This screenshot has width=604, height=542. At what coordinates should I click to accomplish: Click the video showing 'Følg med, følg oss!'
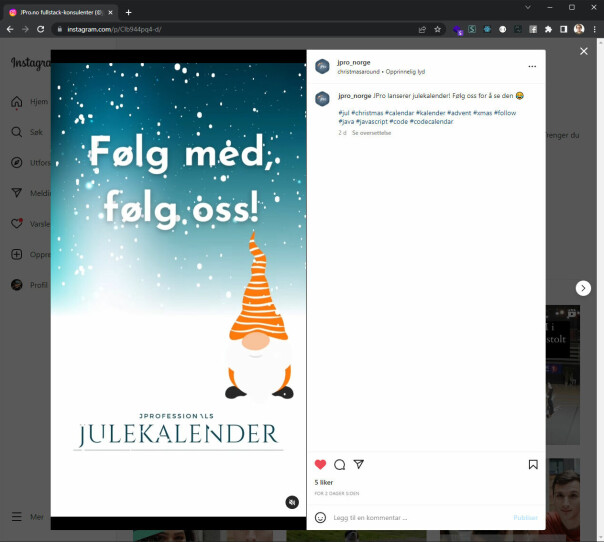178,290
